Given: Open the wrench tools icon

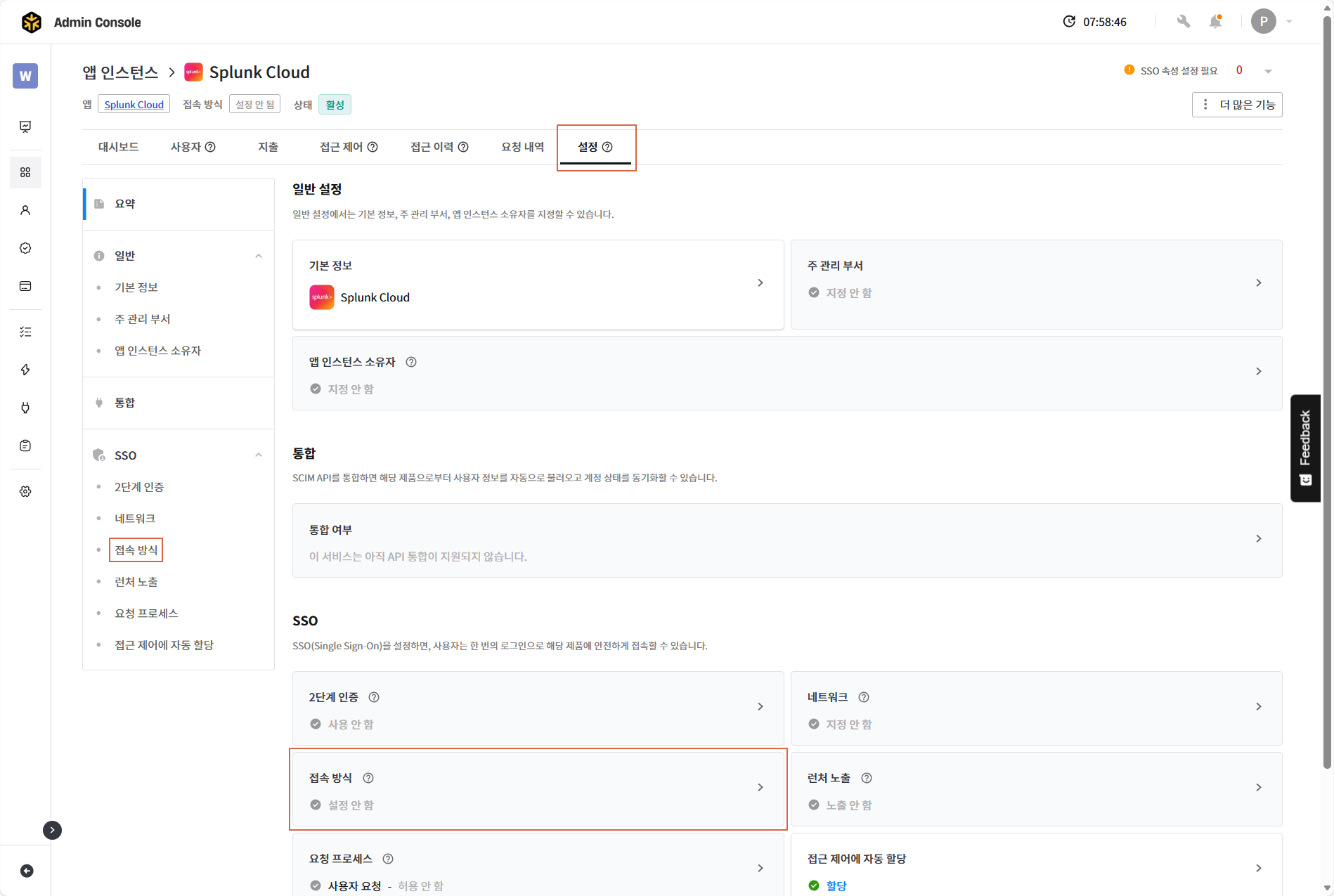Looking at the screenshot, I should pos(1184,22).
